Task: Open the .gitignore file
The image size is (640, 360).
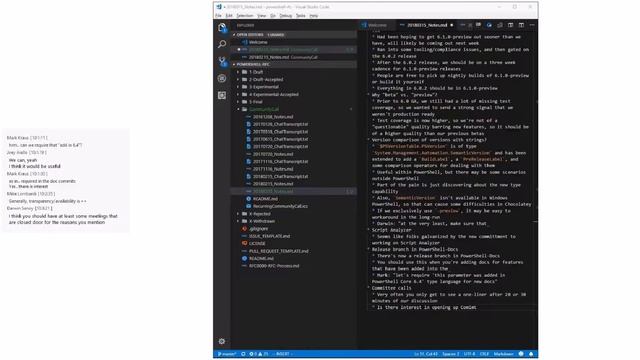Action: 294,229
